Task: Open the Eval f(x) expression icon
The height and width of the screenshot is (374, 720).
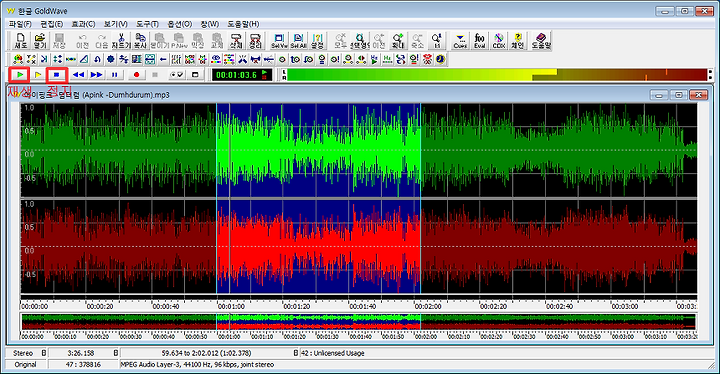Action: click(479, 41)
